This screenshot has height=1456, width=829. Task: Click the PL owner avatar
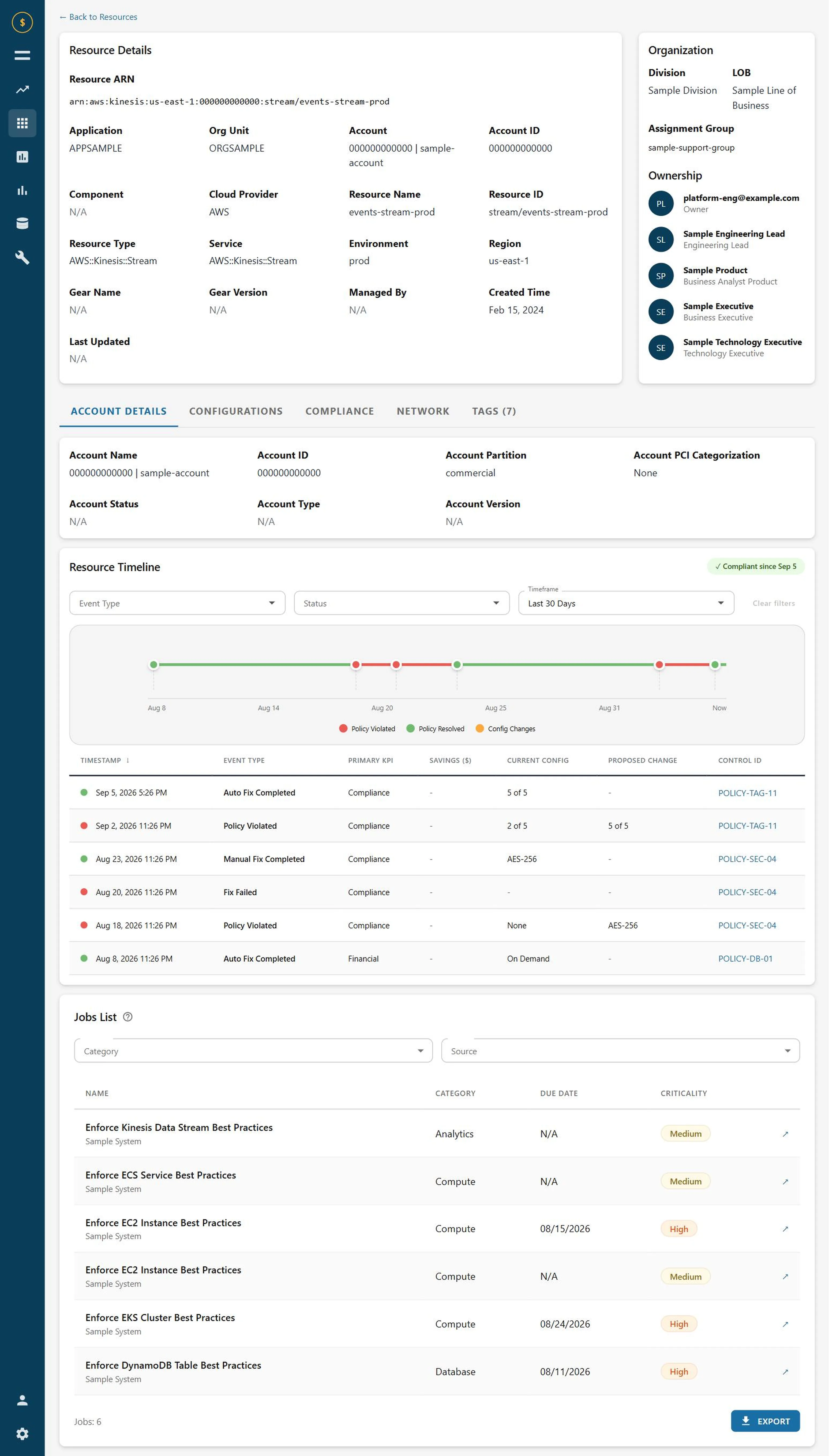pos(661,204)
